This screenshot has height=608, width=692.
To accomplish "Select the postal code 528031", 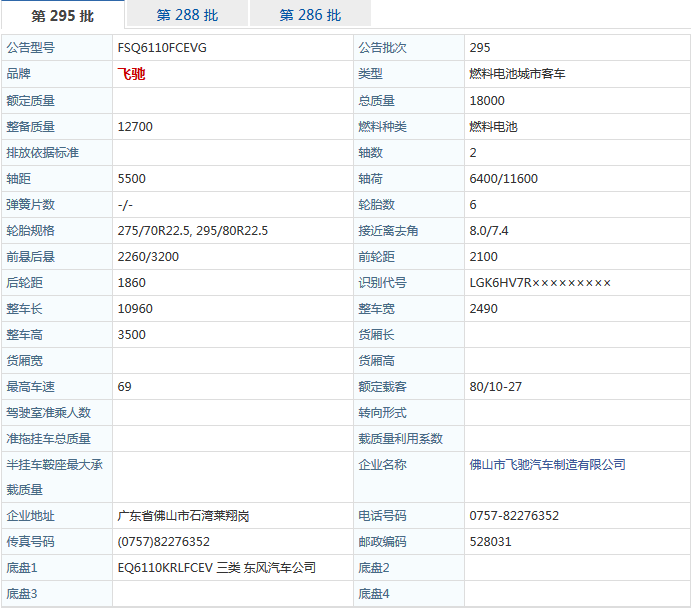I will (x=490, y=542).
